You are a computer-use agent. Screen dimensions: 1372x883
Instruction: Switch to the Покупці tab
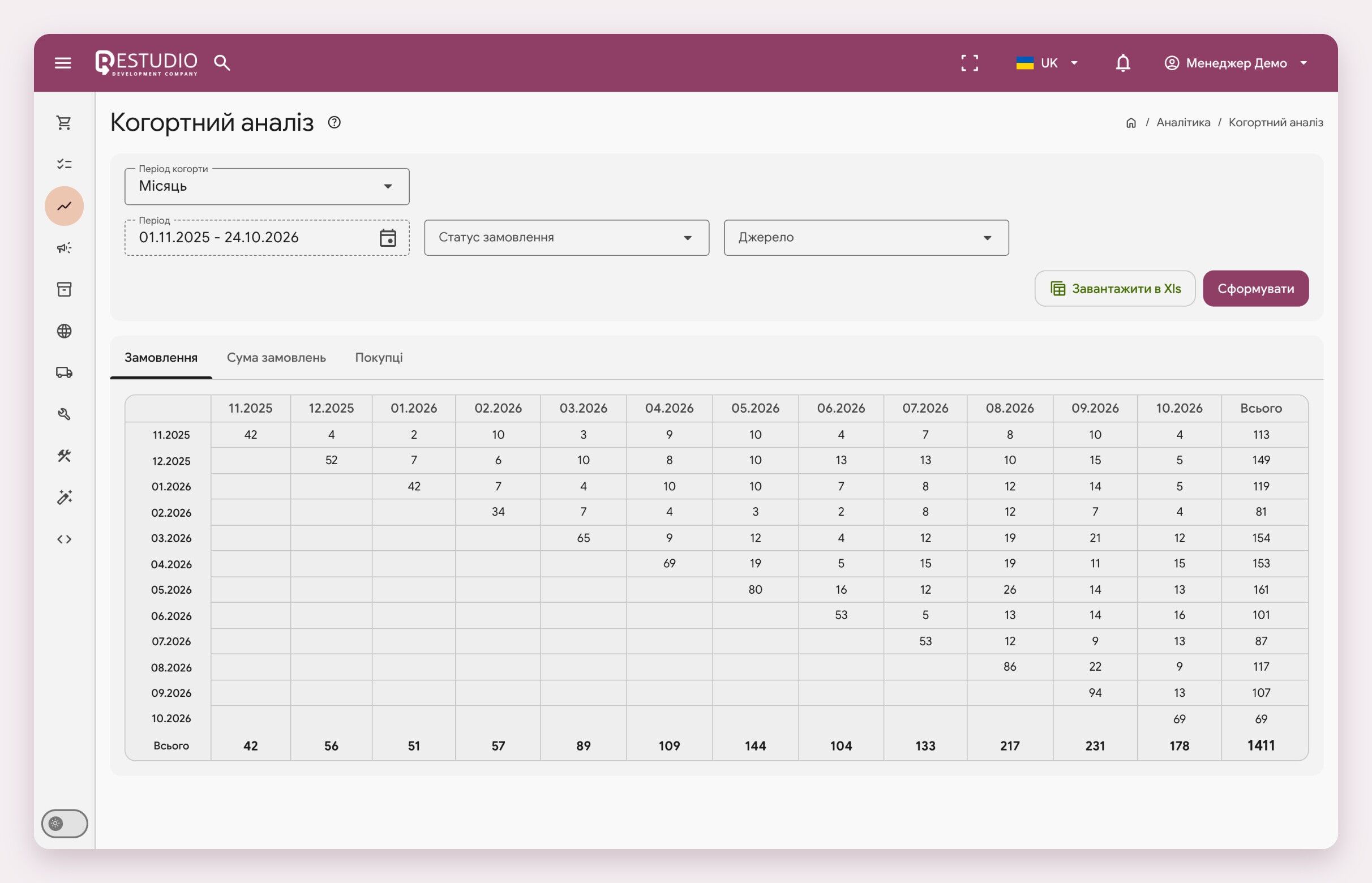pos(379,358)
